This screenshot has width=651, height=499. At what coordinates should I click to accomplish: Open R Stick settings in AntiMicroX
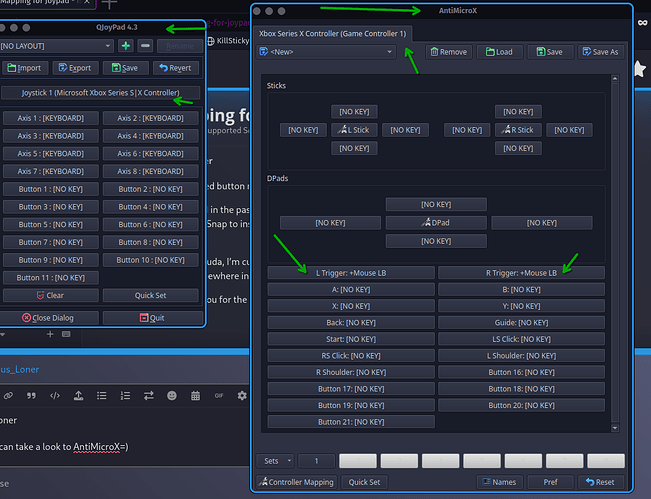pyautogui.click(x=518, y=130)
